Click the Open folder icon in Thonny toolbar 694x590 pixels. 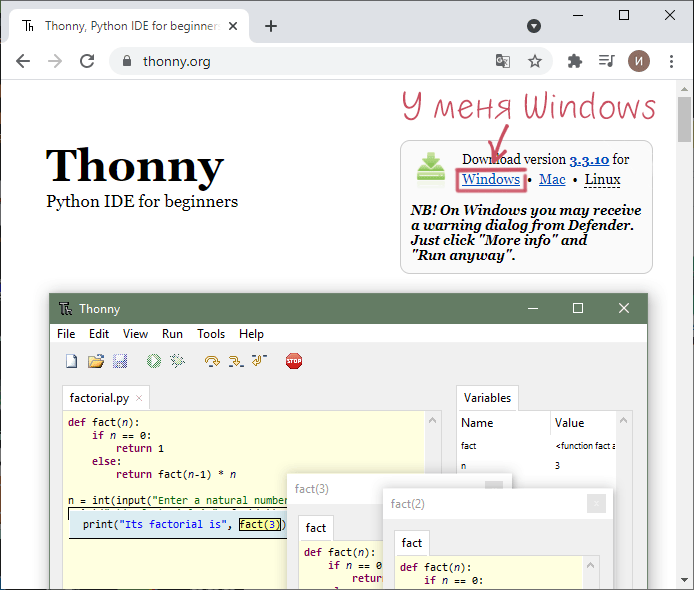pyautogui.click(x=96, y=361)
